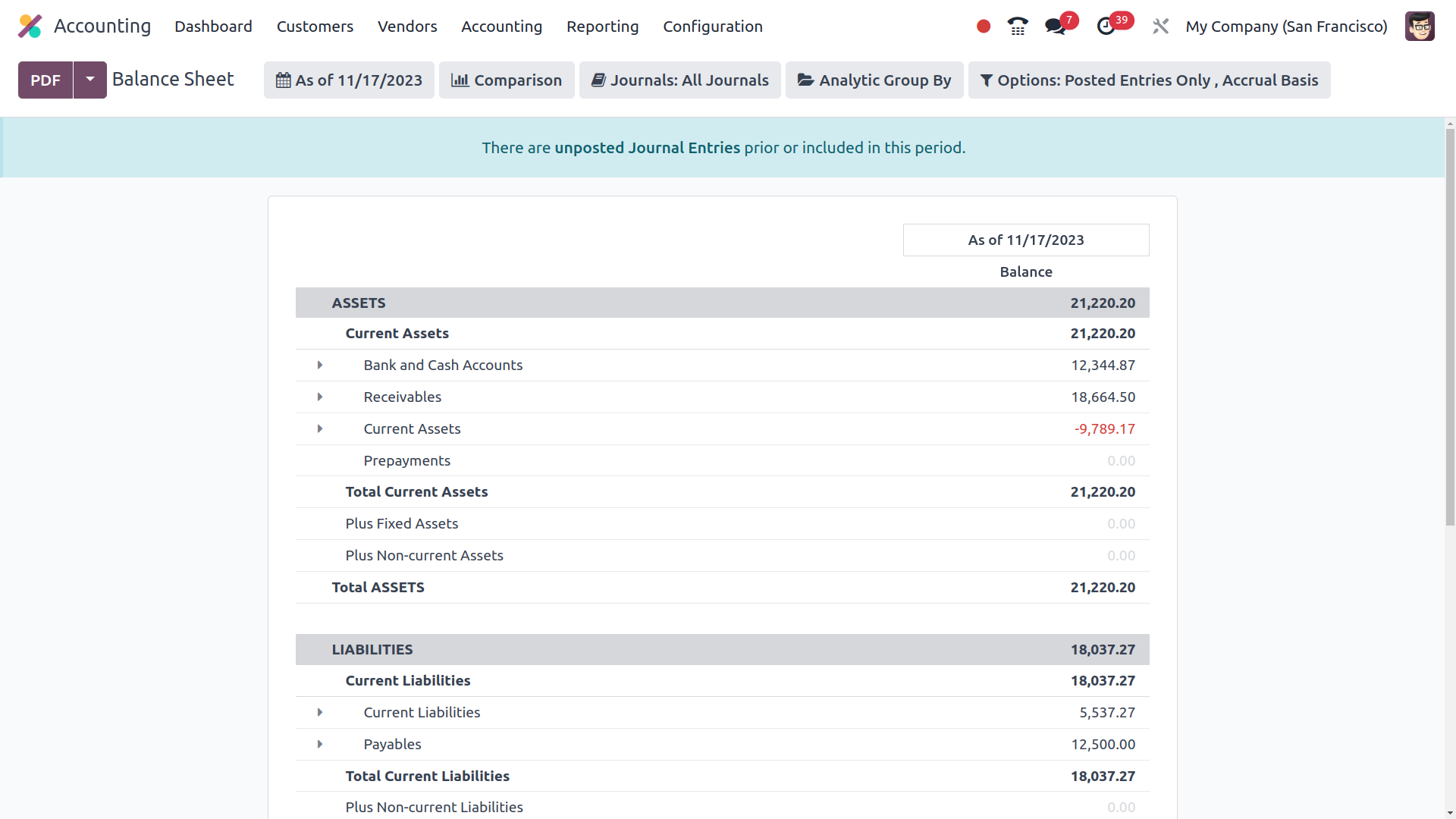Open the calendar date filter icon
This screenshot has height=819, width=1456.
[284, 80]
